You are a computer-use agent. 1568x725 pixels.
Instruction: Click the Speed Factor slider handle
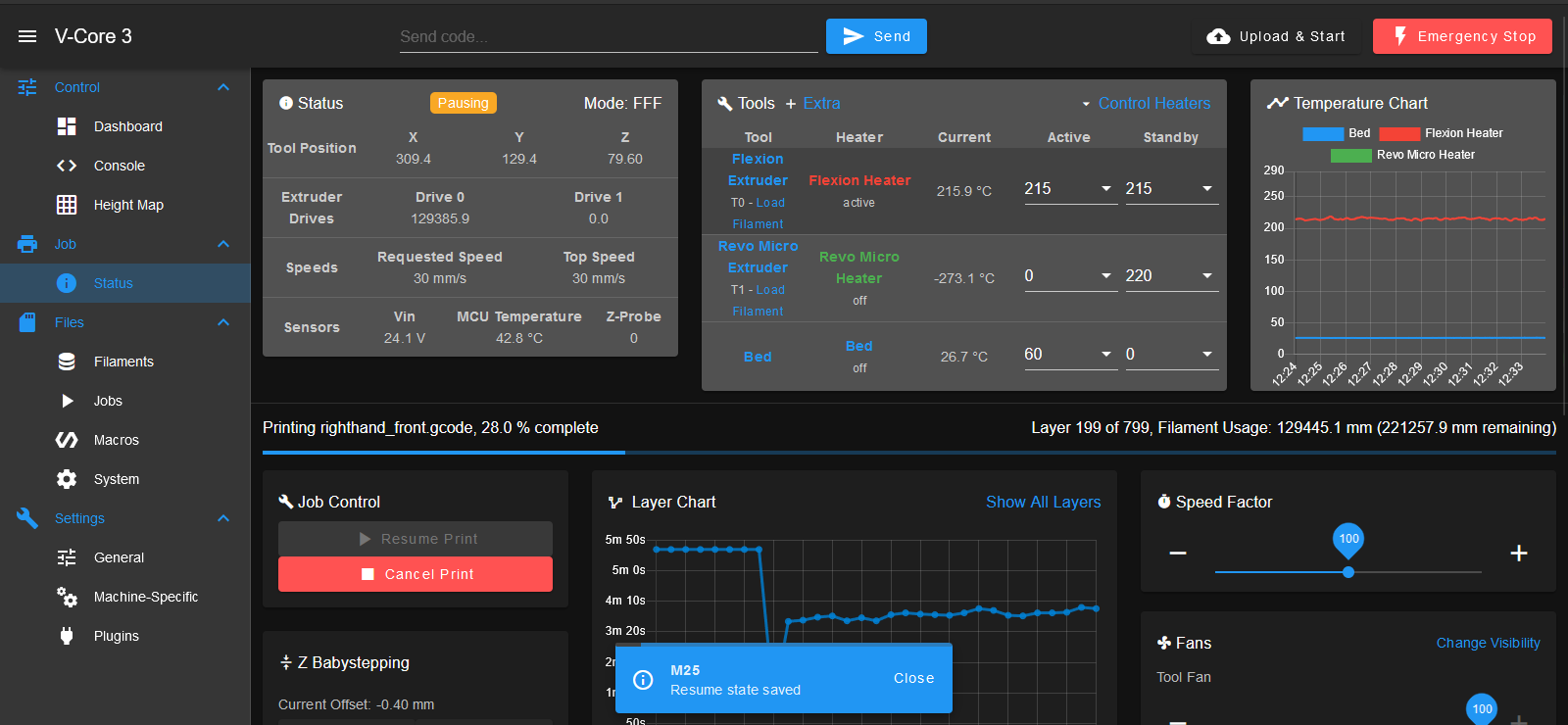pyautogui.click(x=1348, y=572)
